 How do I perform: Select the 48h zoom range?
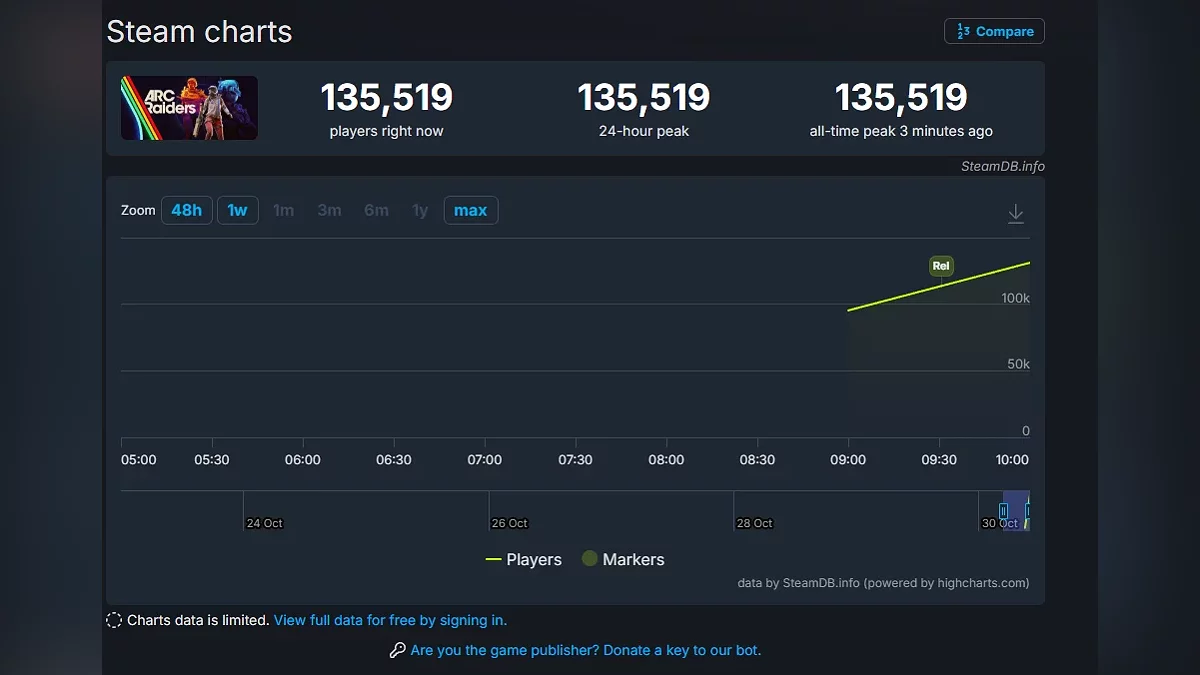pyautogui.click(x=187, y=210)
